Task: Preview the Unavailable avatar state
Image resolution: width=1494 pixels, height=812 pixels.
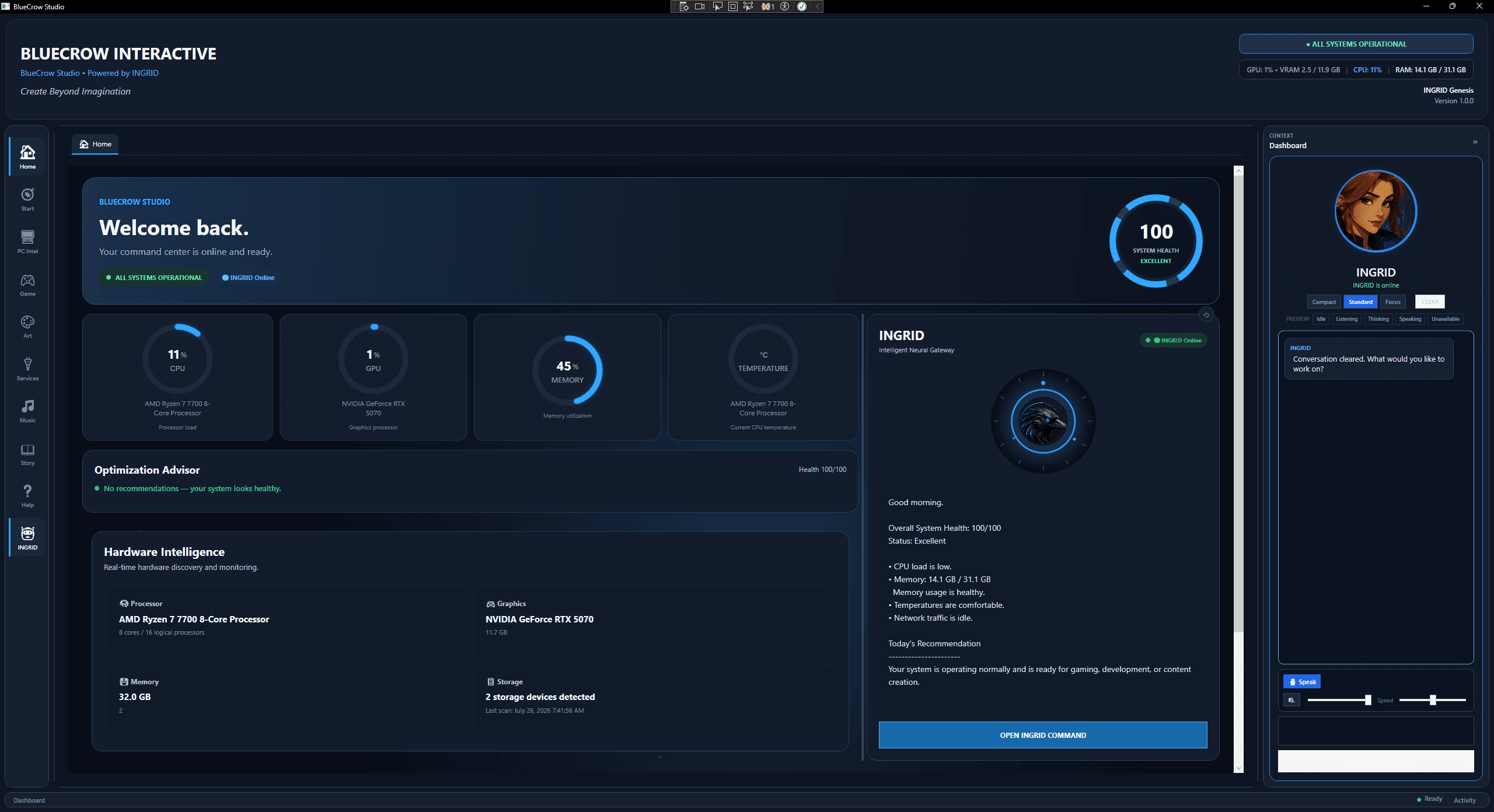Action: 1445,319
